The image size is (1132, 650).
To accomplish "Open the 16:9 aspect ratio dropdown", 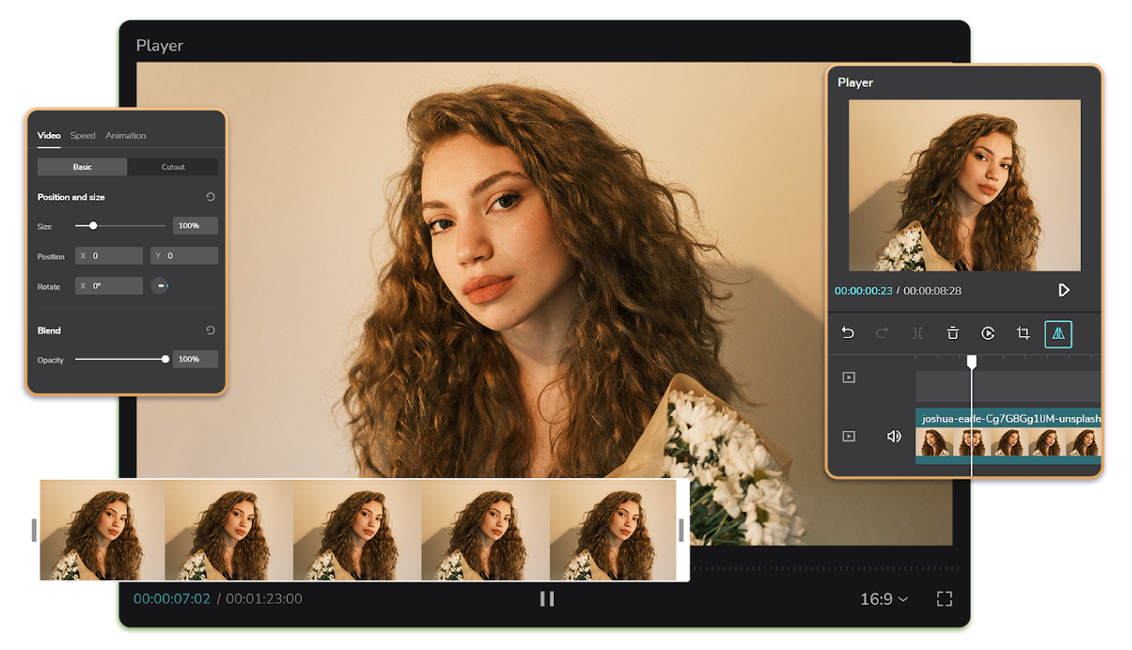I will [884, 599].
